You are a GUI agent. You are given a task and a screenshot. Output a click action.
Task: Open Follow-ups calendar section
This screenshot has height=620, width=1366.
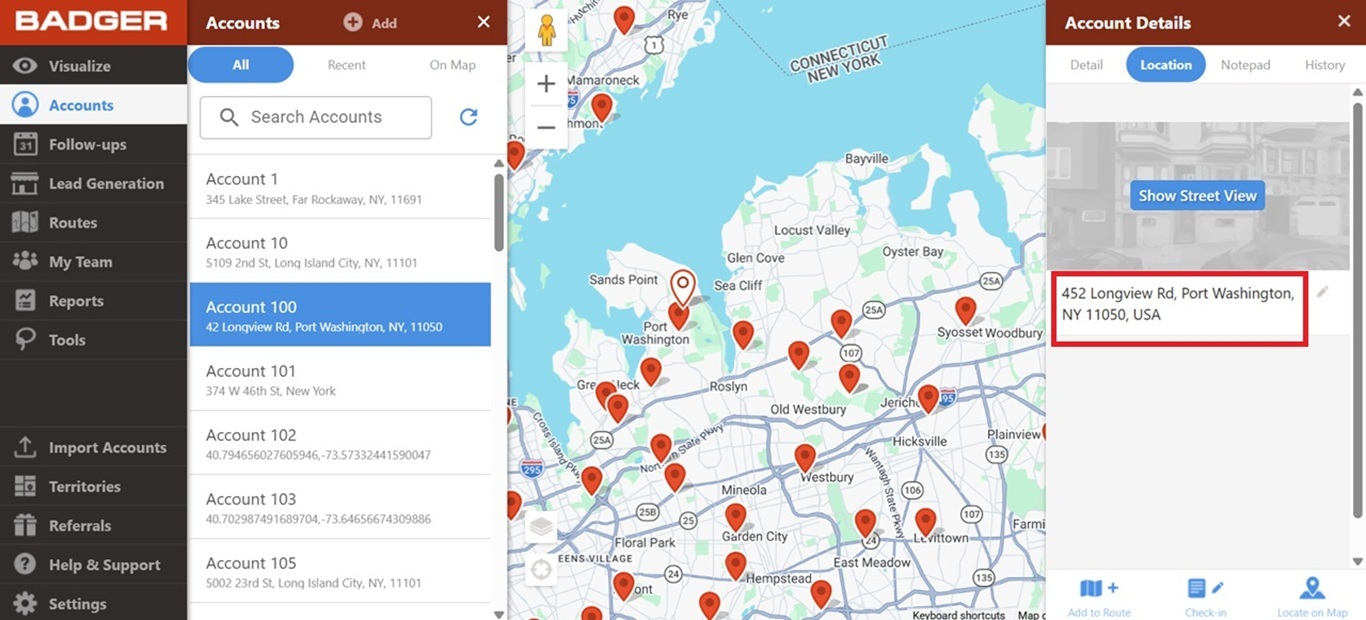click(93, 144)
